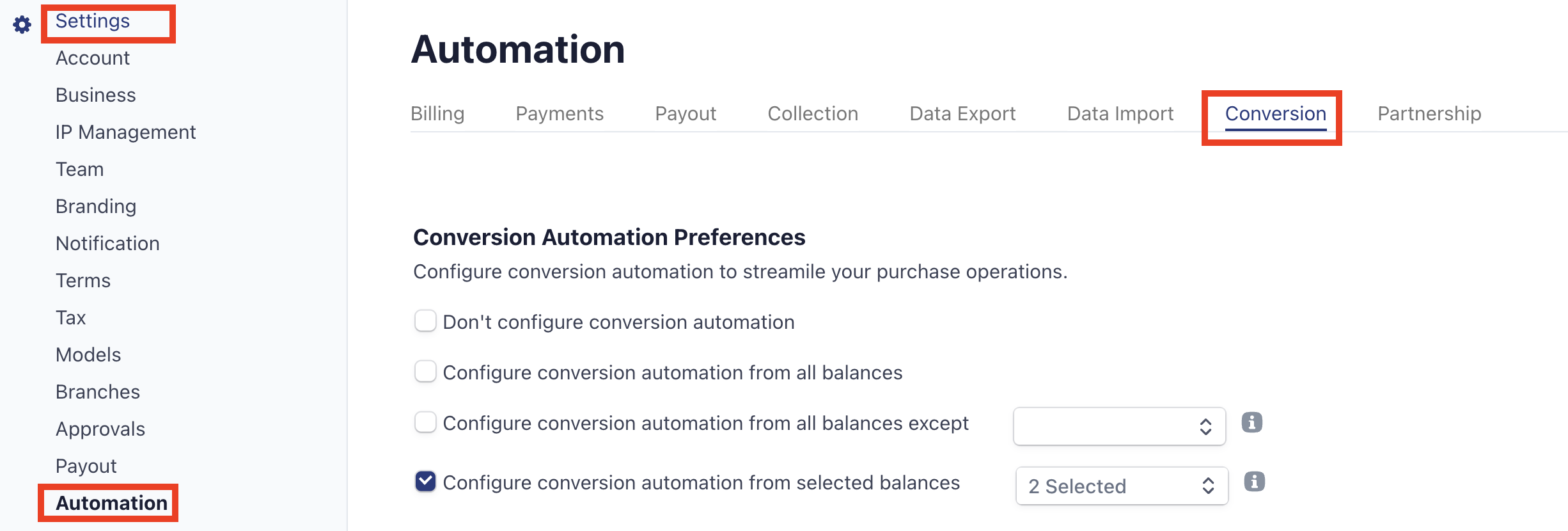Open the Approvals settings page
This screenshot has height=531, width=1568.
(100, 429)
